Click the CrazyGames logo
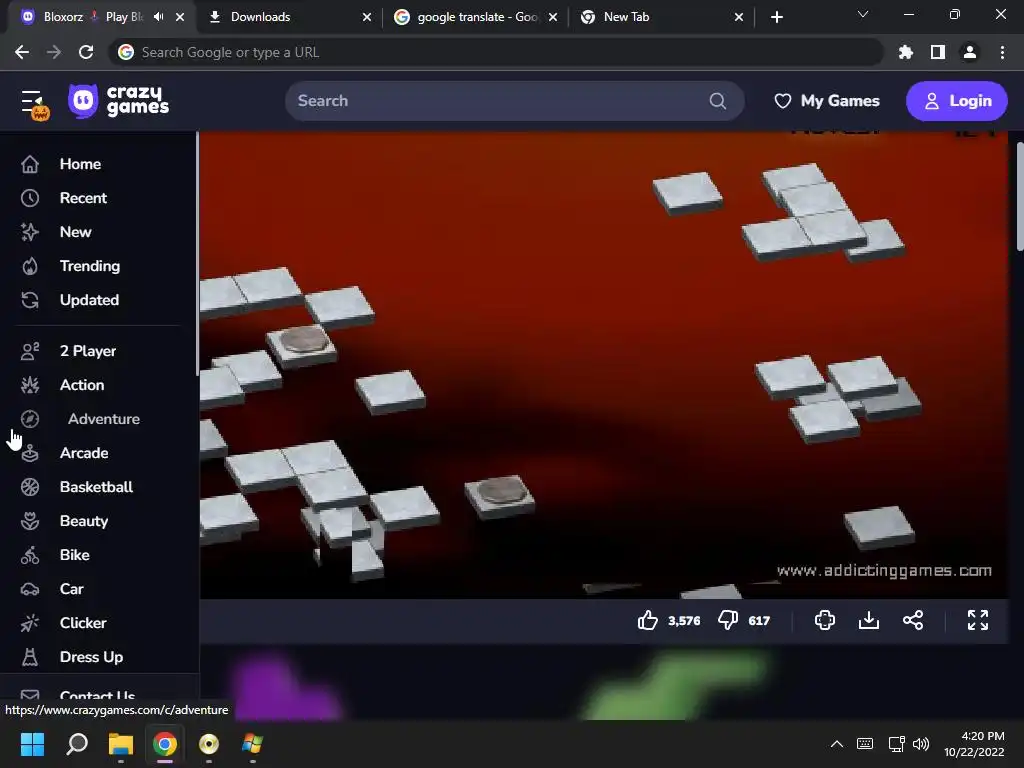This screenshot has width=1024, height=768. (x=118, y=101)
